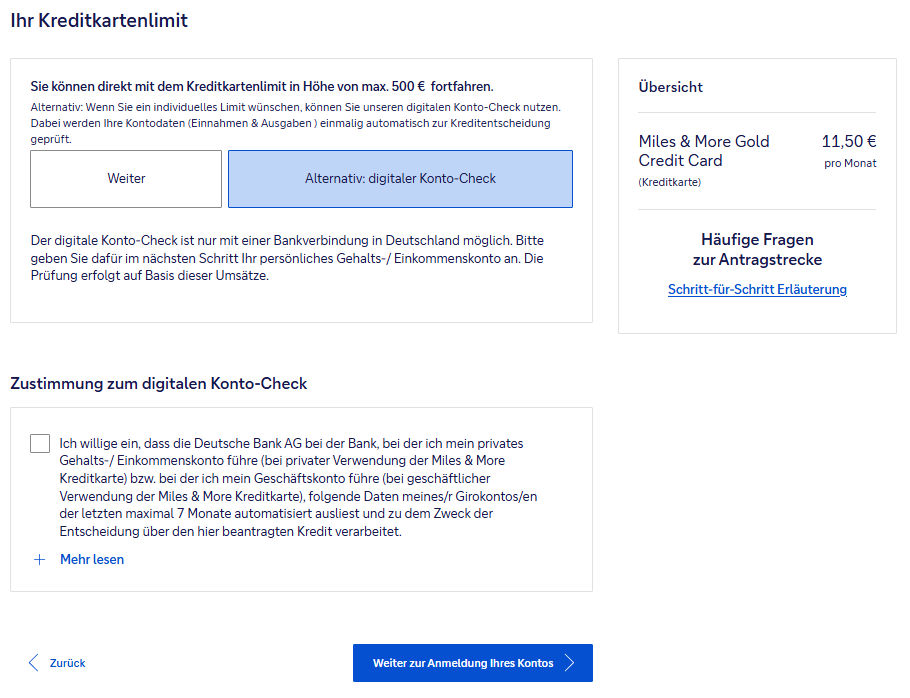Click Zustimmung zum digitalen Konto-Check heading
910x698 pixels.
(x=158, y=384)
